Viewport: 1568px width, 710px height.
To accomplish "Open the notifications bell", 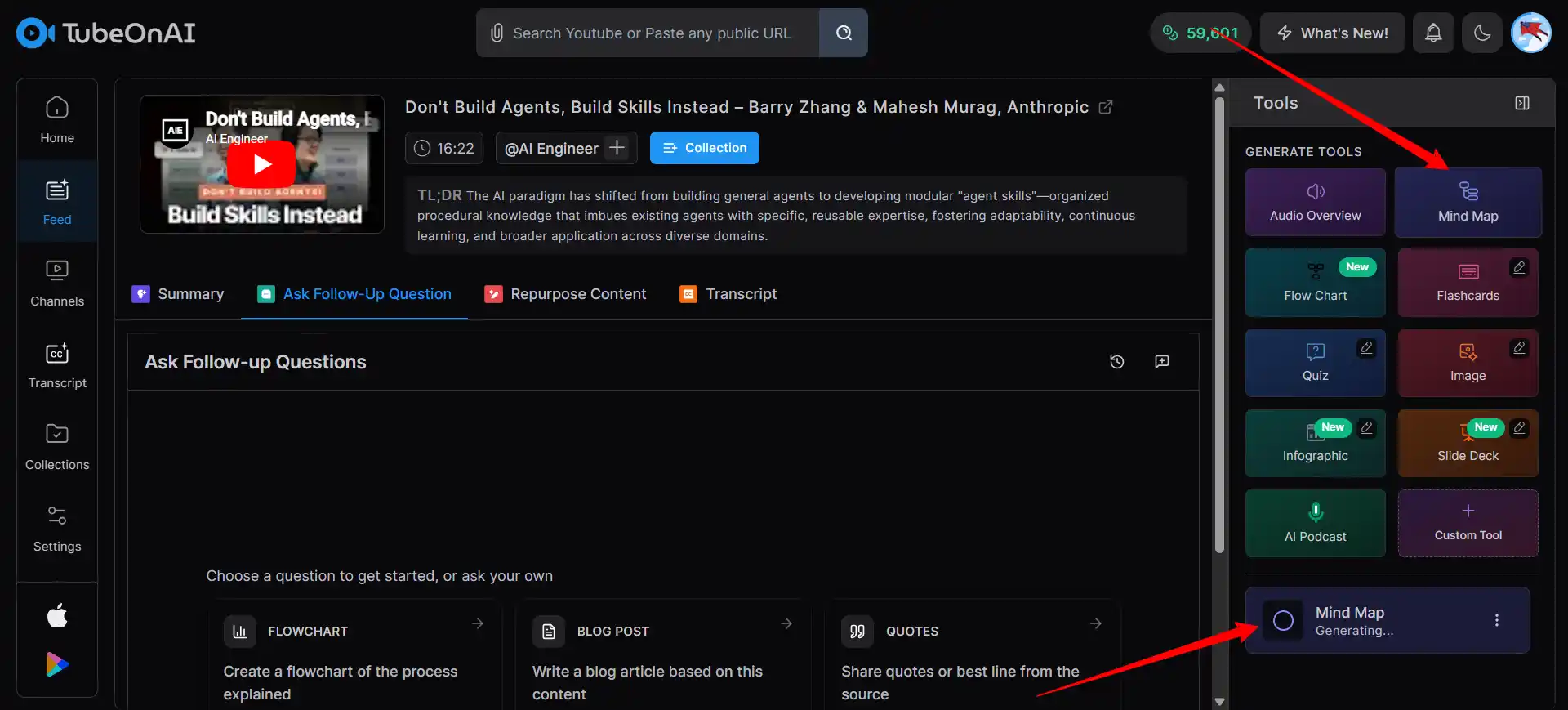I will coord(1433,33).
